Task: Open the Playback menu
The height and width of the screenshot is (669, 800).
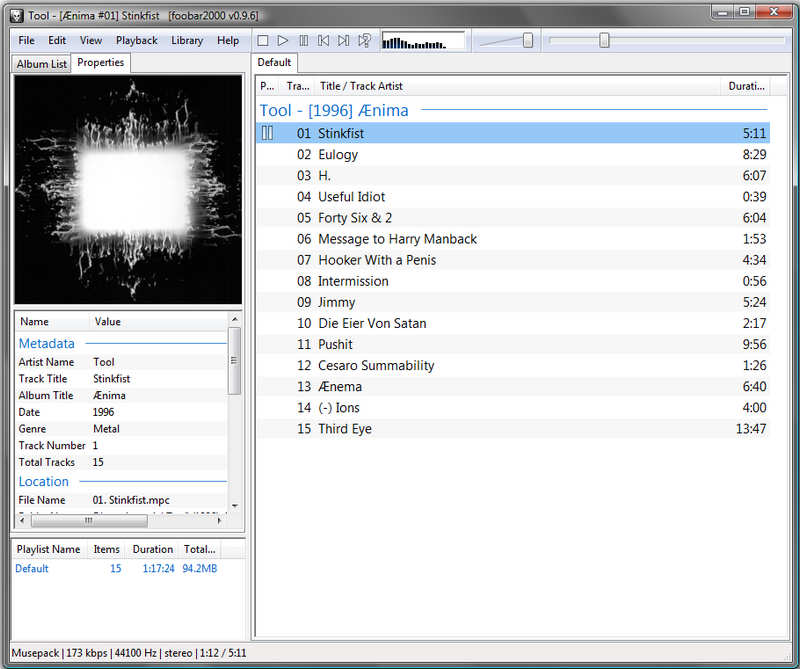Action: [136, 40]
